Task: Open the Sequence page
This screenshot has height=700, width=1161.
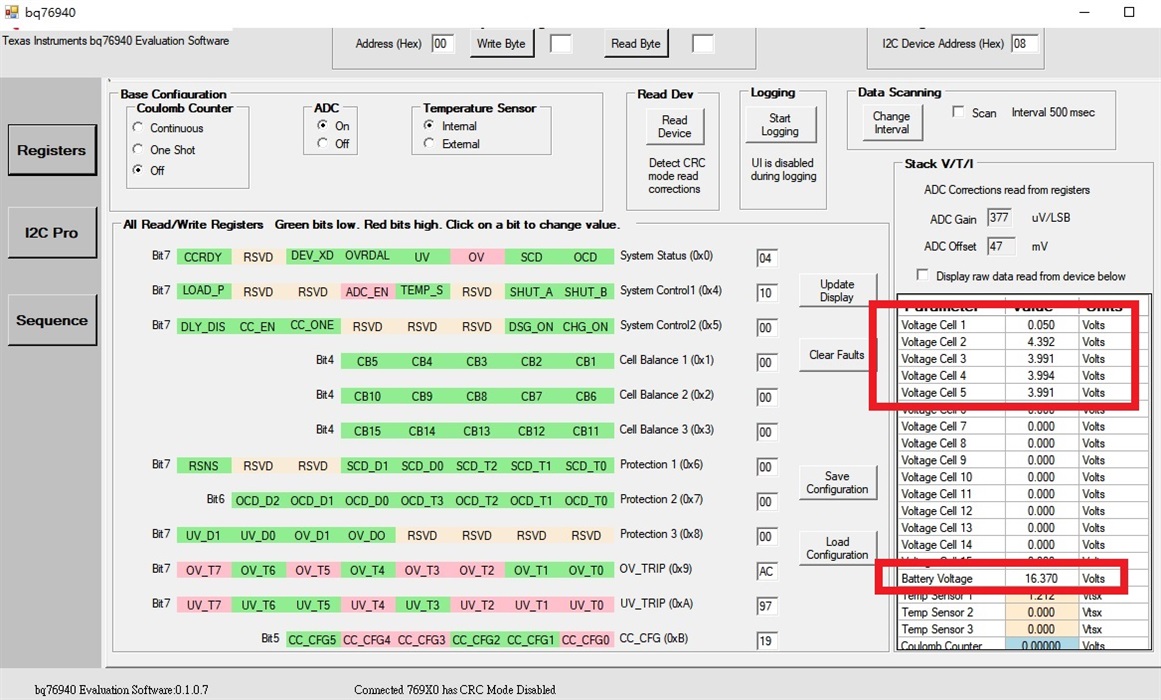Action: [52, 320]
